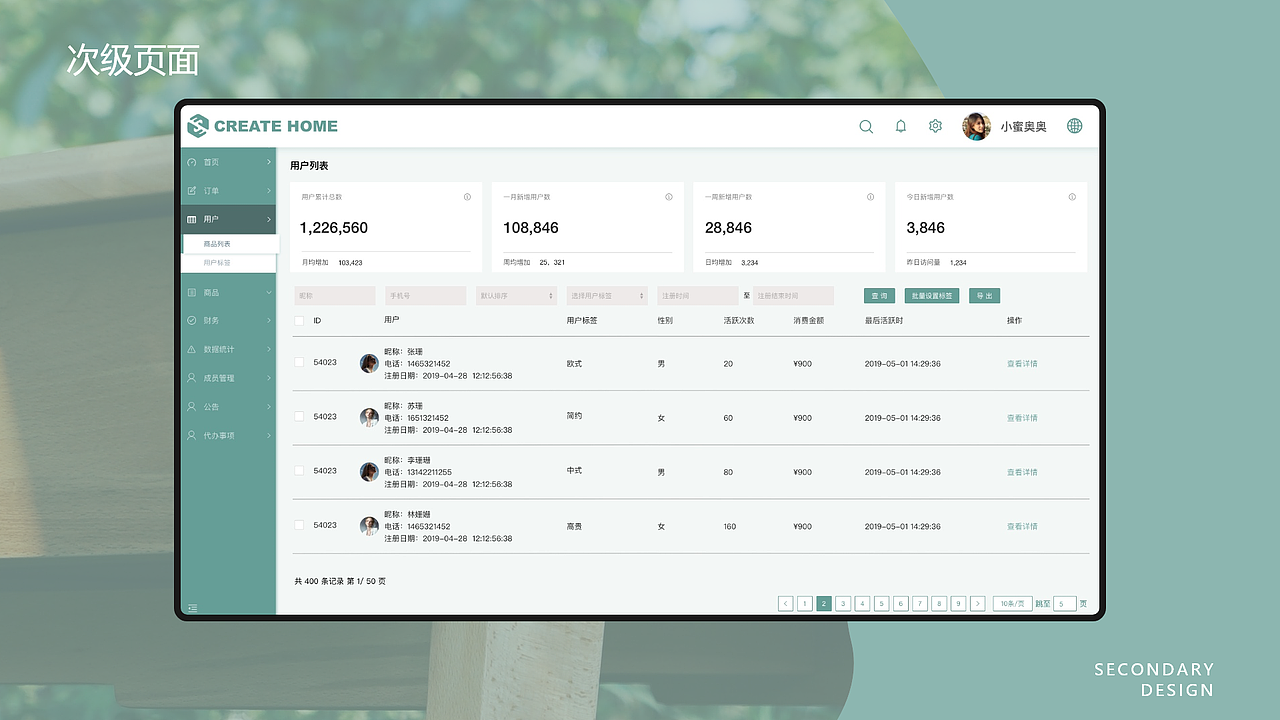Check the row checkbox for user 林珊珊
The height and width of the screenshot is (720, 1280).
click(x=299, y=524)
